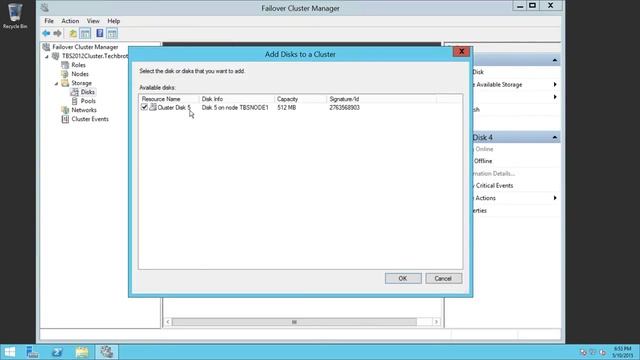Select Disks under Storage

87,92
